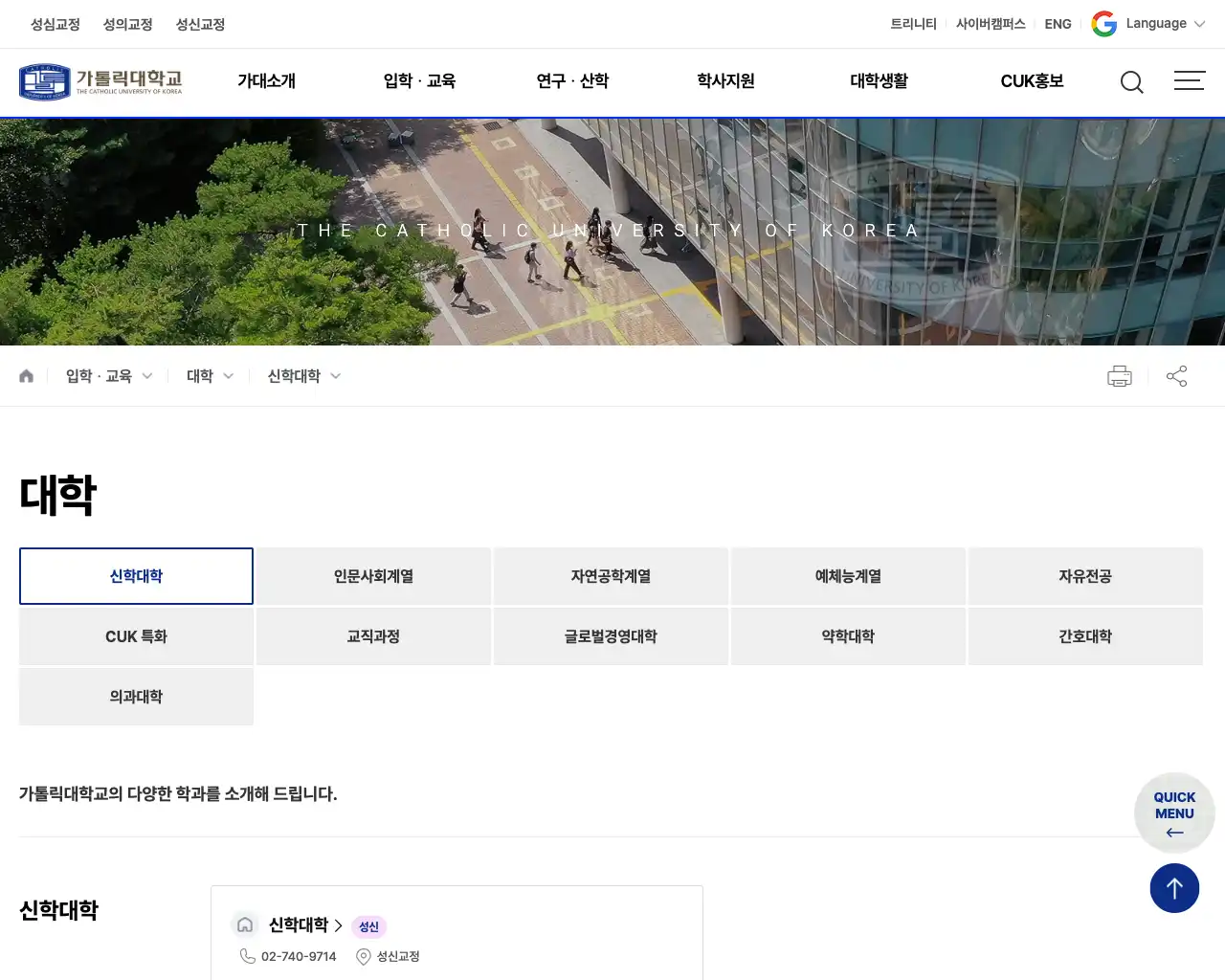
Task: Go to 성심교정 campus link
Action: click(55, 24)
